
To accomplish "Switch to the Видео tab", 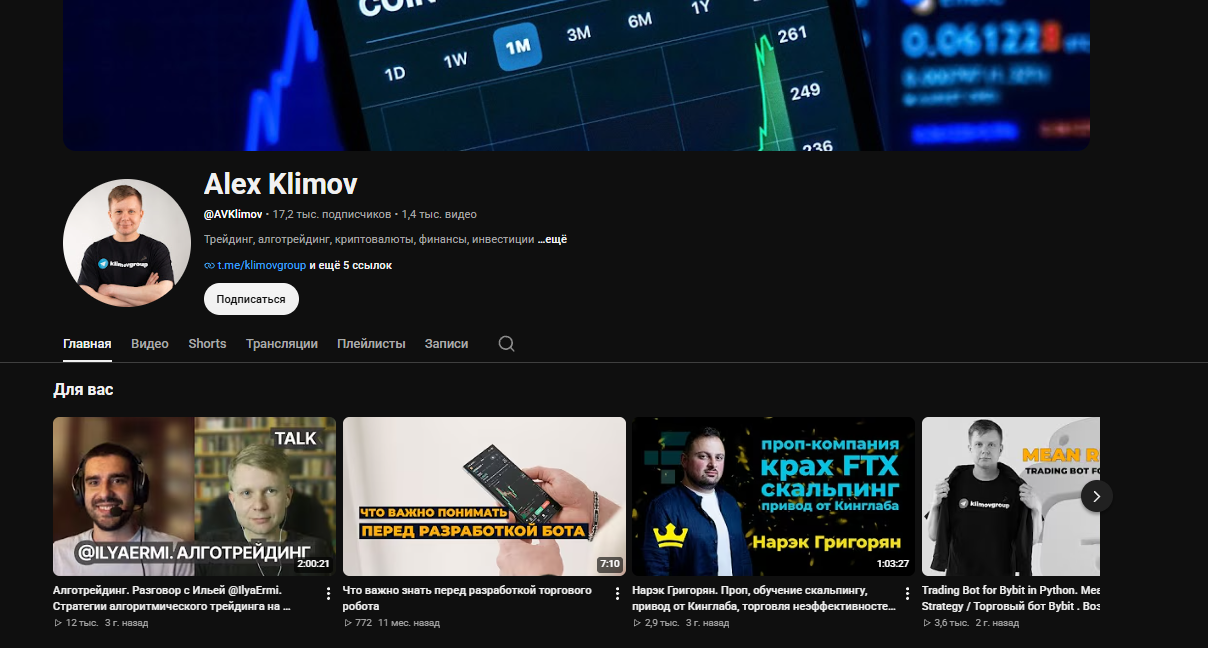I will pyautogui.click(x=150, y=344).
